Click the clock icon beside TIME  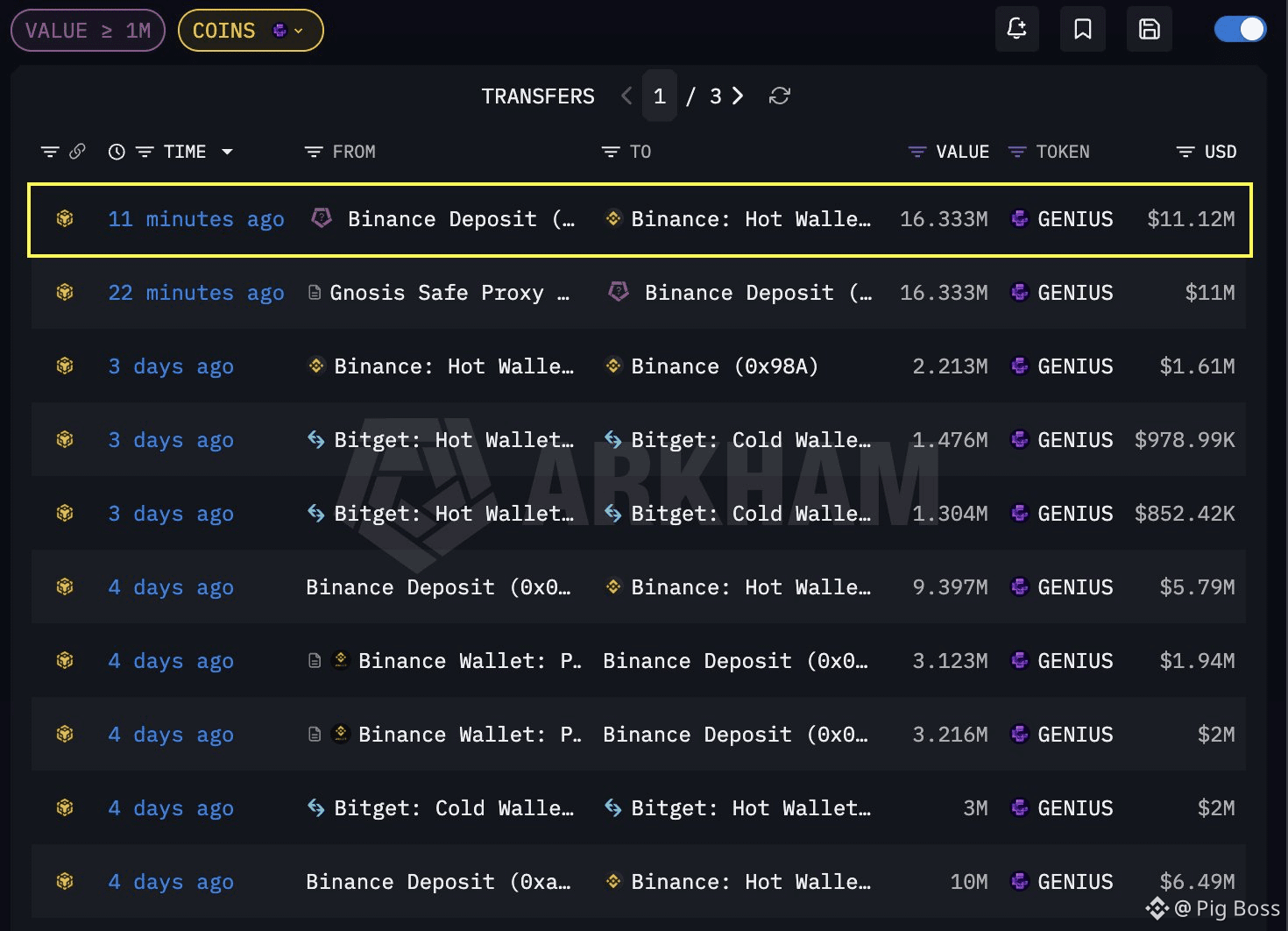click(x=117, y=152)
